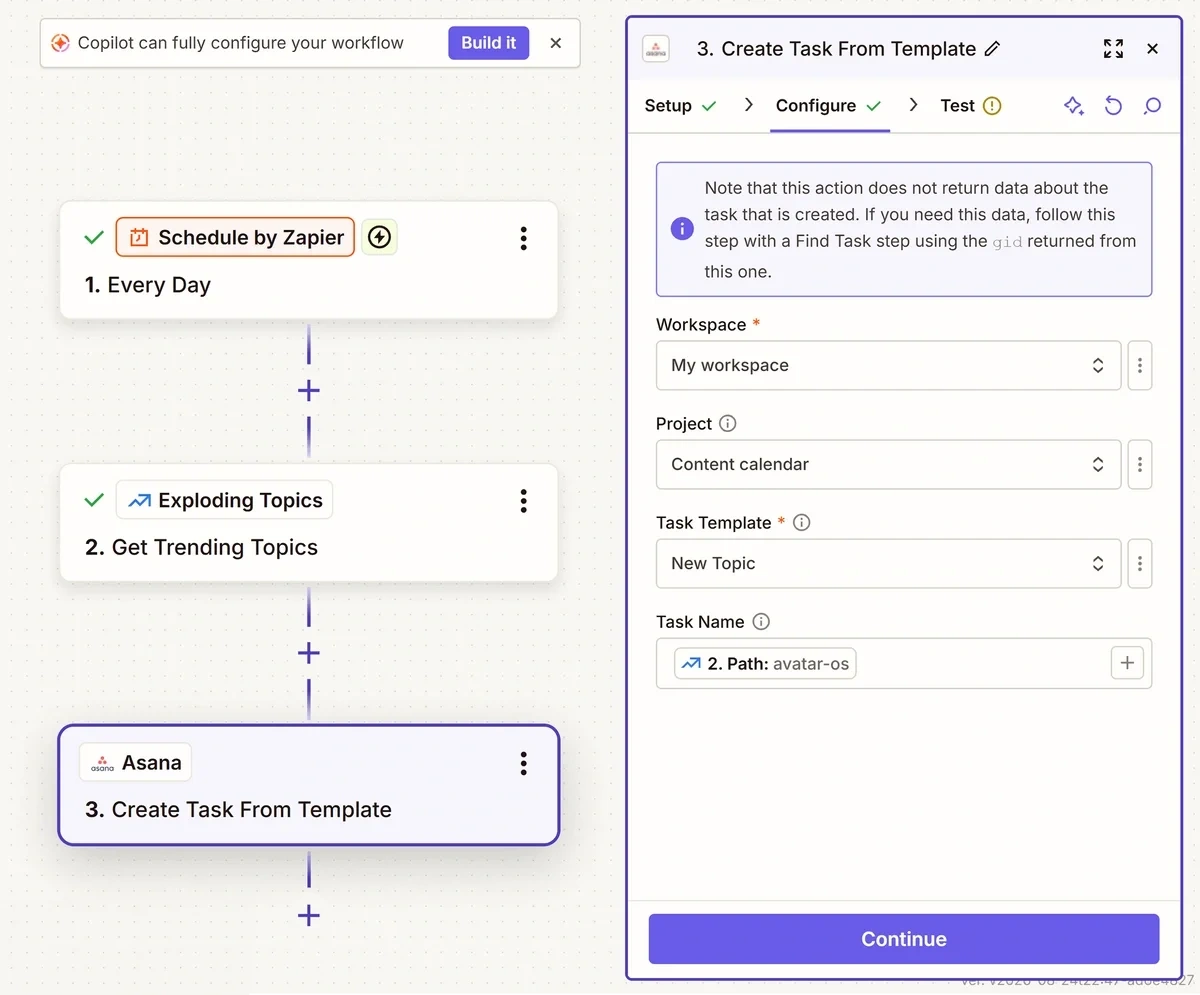
Task: Select the 2. Get Trending Topics step
Action: click(x=308, y=522)
